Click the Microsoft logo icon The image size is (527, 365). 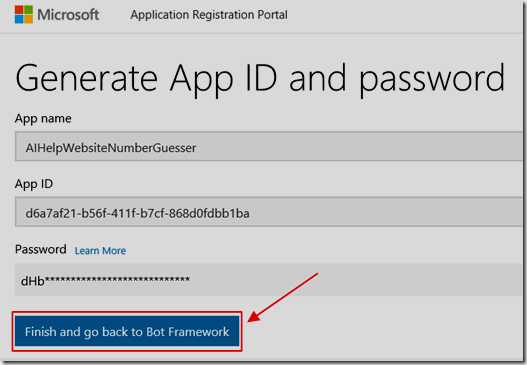tap(24, 14)
